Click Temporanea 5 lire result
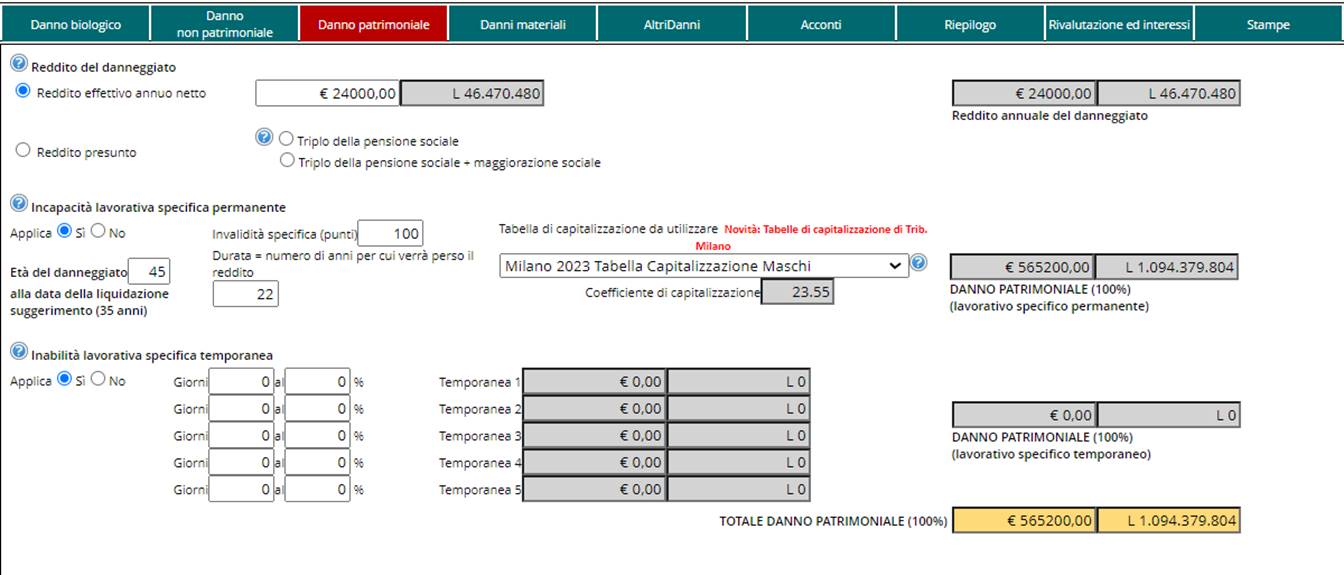 (x=739, y=489)
